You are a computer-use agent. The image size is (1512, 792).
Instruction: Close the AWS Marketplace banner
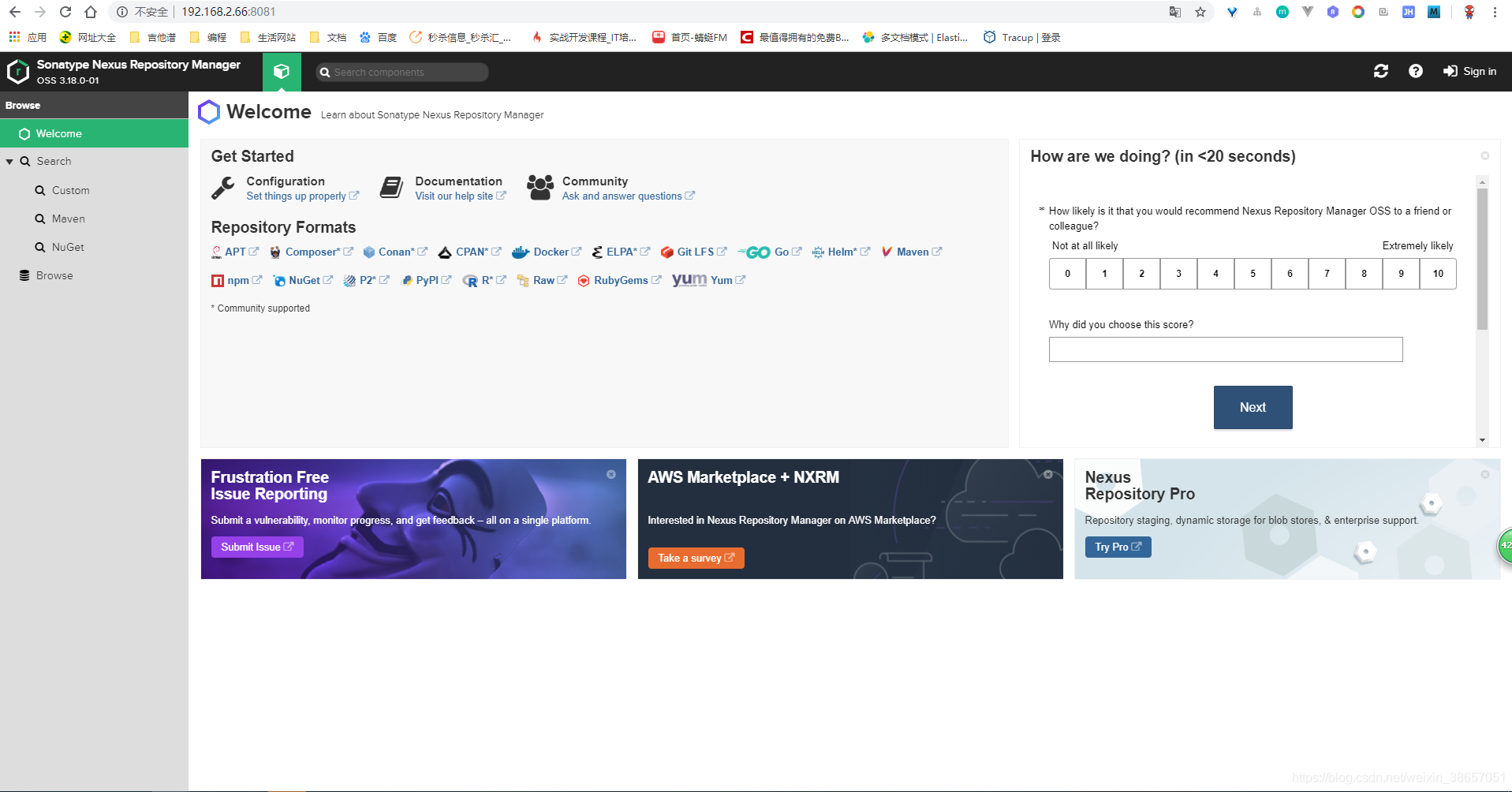[x=1047, y=474]
